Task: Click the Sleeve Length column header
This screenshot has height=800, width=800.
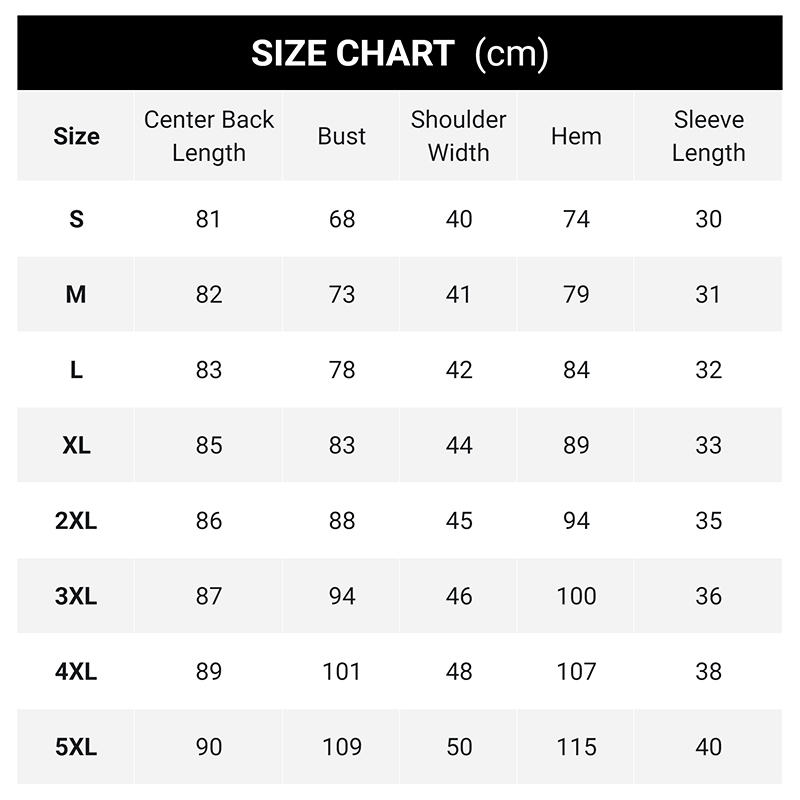Action: (708, 136)
